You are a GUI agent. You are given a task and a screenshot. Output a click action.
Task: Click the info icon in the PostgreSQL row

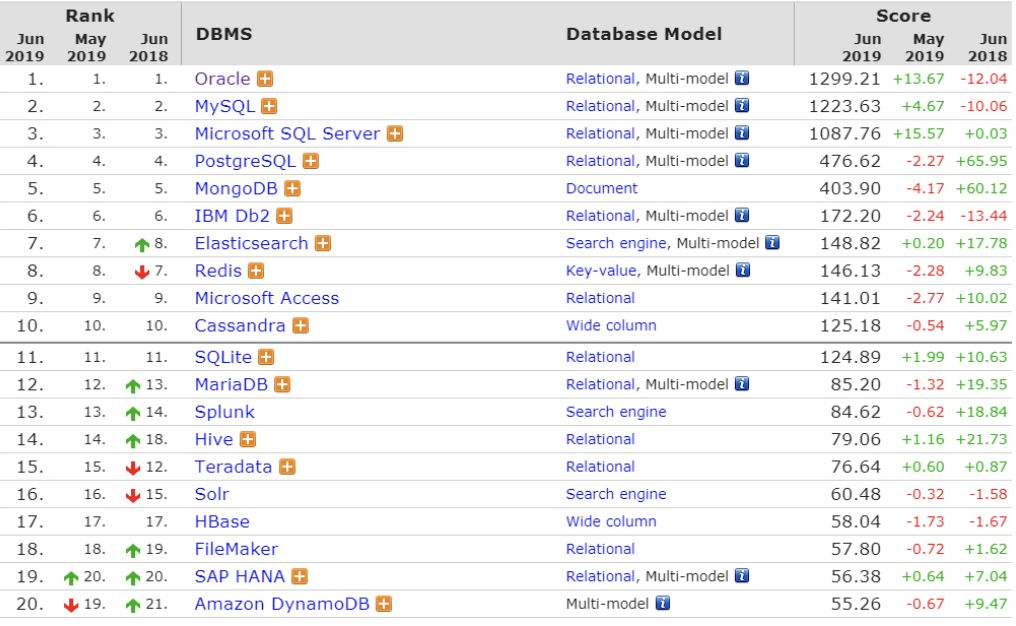742,160
